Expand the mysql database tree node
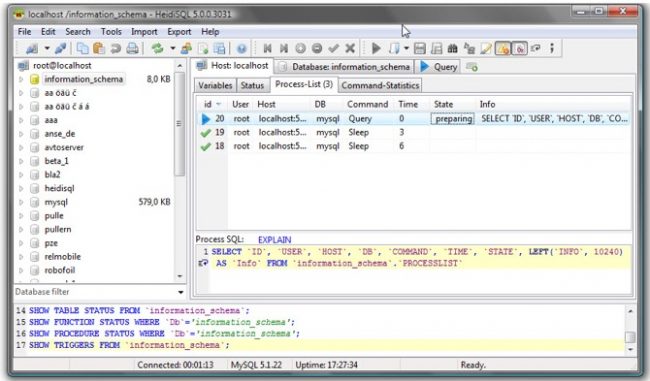Screen dimensions: 650x381 point(21,202)
